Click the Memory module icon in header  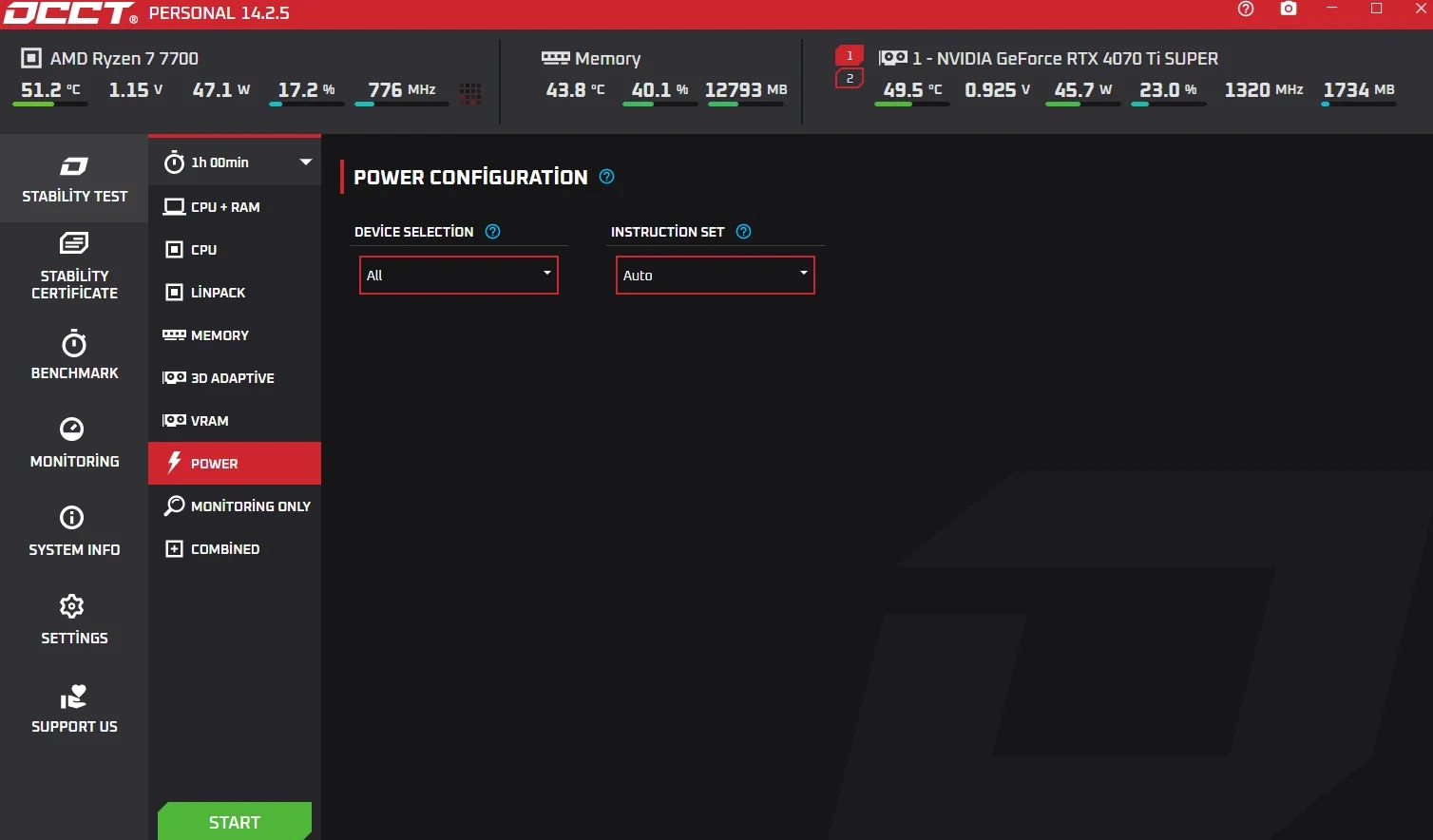tap(556, 58)
